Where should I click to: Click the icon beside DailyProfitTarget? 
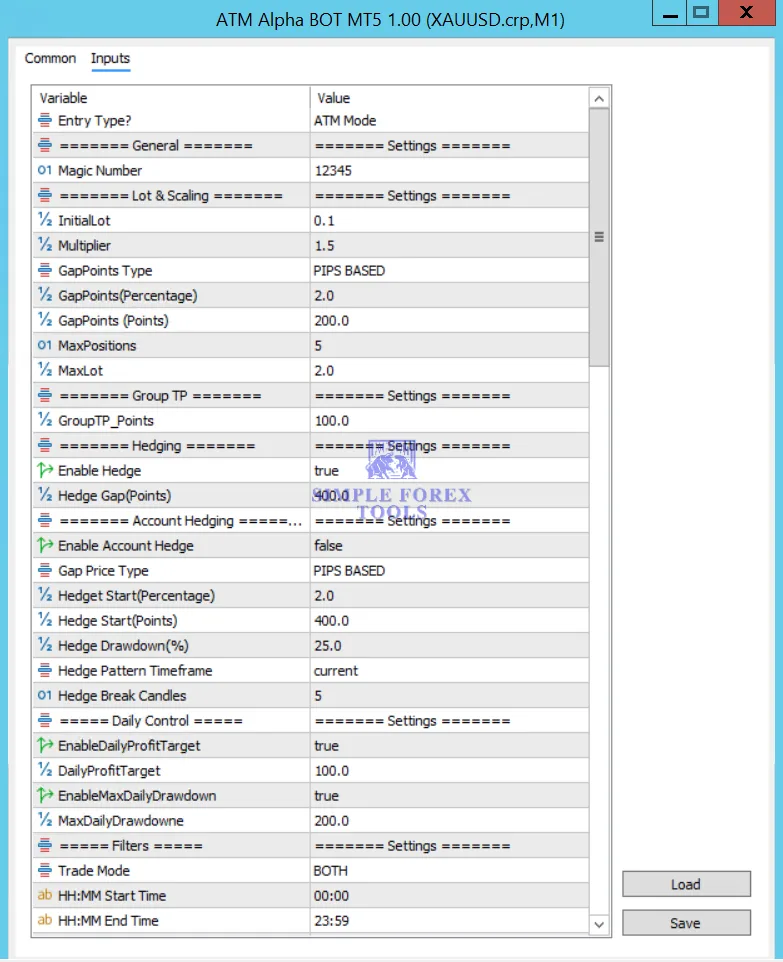pyautogui.click(x=45, y=769)
